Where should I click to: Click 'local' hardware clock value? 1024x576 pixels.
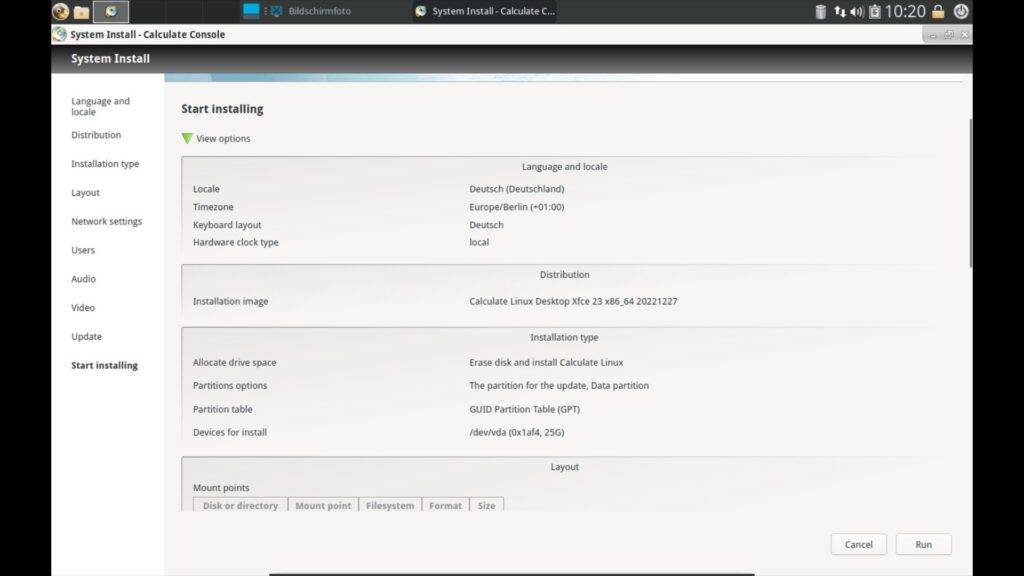tap(479, 242)
